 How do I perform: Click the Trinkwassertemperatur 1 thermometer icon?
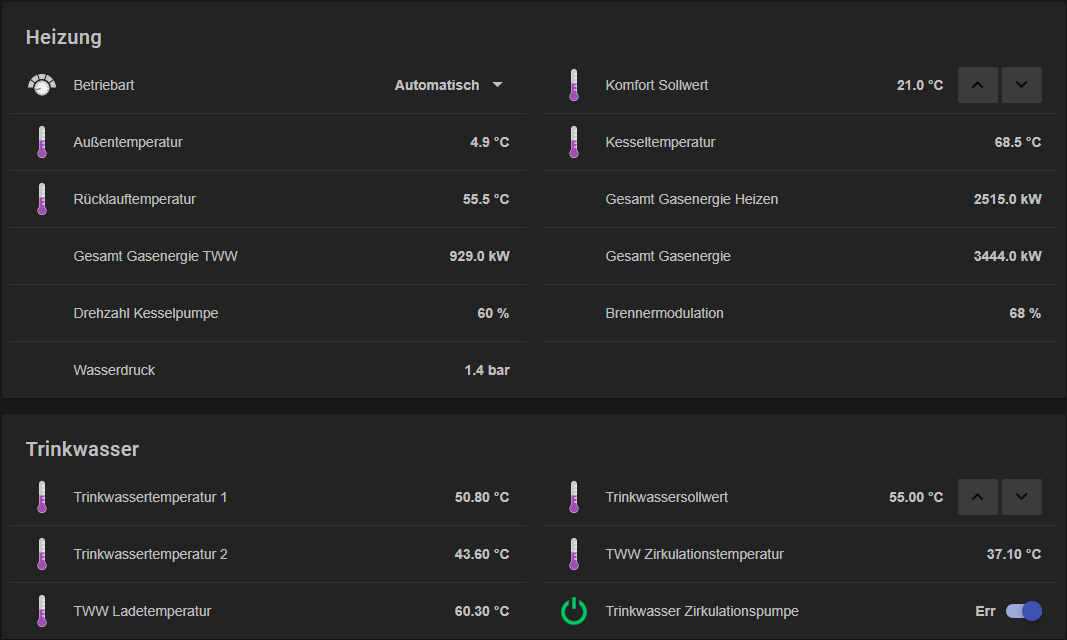[x=41, y=497]
